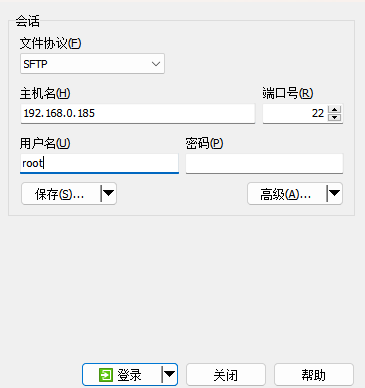
Task: Expand the arrow next to 保存 button
Action: [x=109, y=194]
